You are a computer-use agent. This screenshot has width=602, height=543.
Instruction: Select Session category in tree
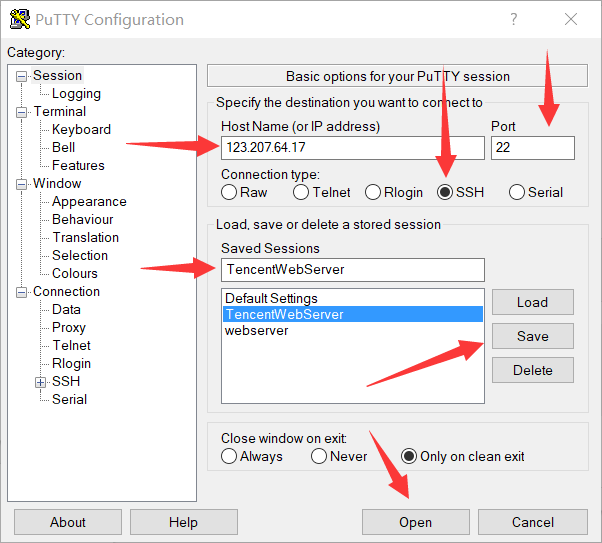[58, 75]
